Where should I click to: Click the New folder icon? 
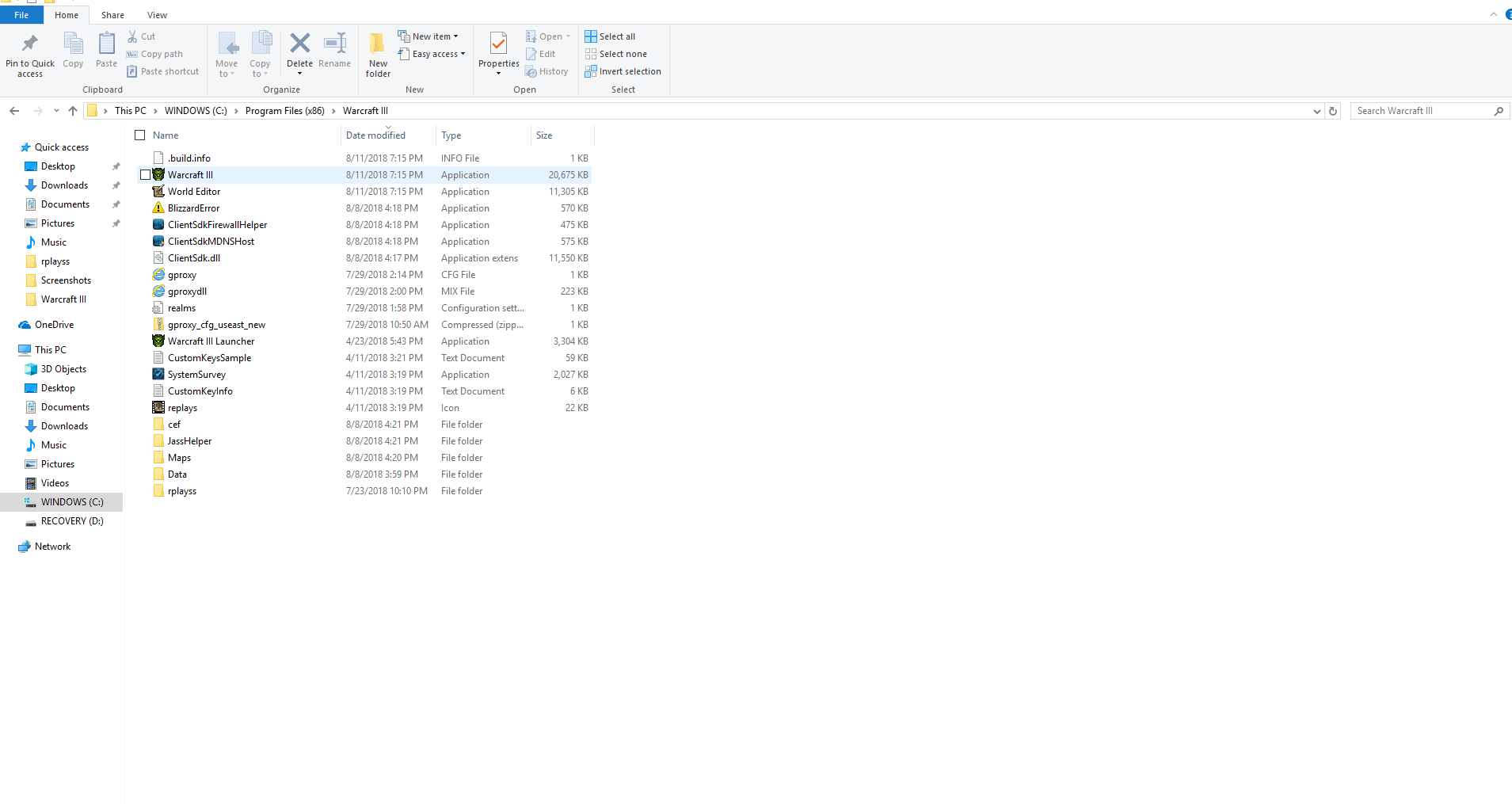click(x=378, y=43)
